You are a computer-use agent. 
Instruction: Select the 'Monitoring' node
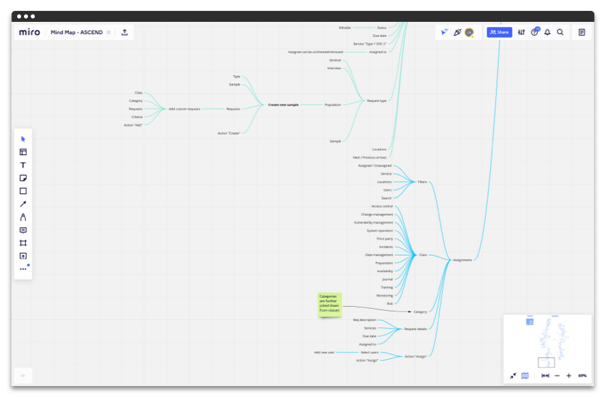click(385, 295)
